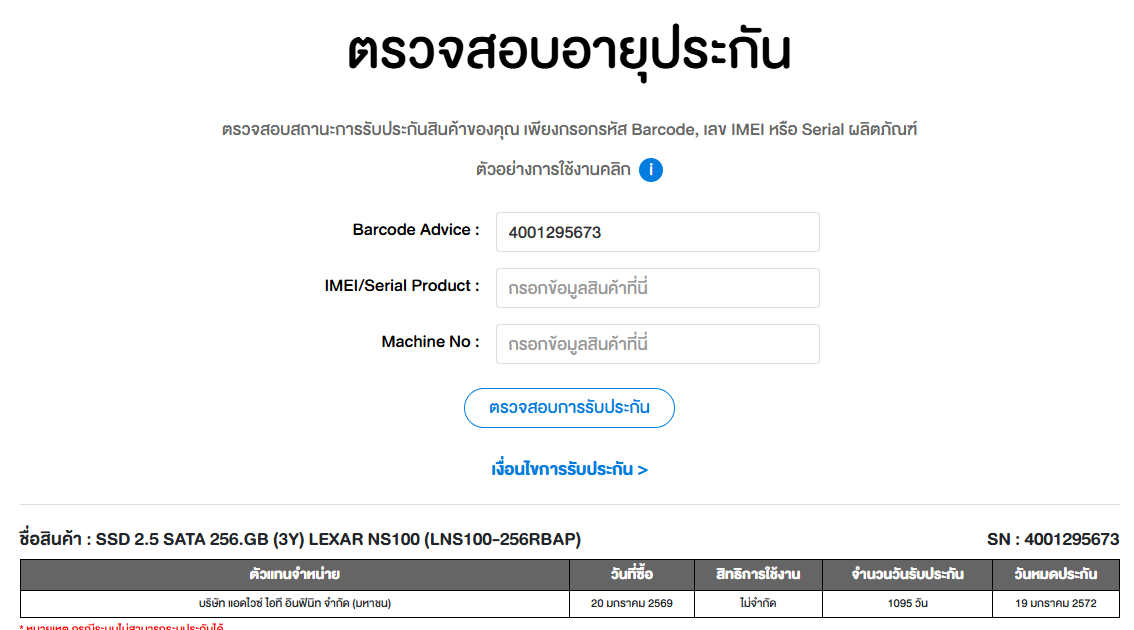Click the ไม่จำกัด usage rights cell
Viewport: 1134px width, 630px height.
tap(758, 603)
